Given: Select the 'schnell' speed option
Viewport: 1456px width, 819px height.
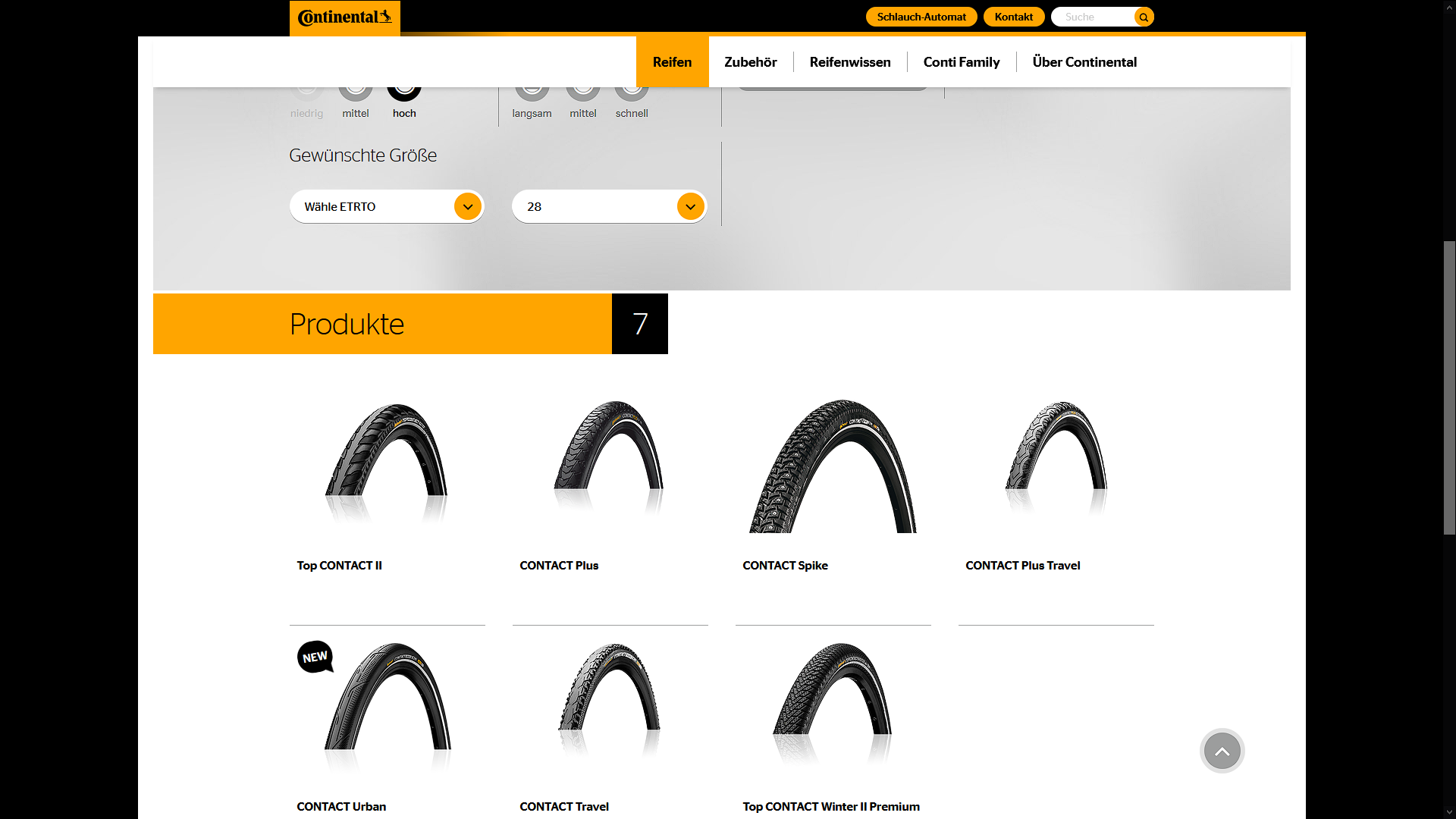Looking at the screenshot, I should 632,102.
